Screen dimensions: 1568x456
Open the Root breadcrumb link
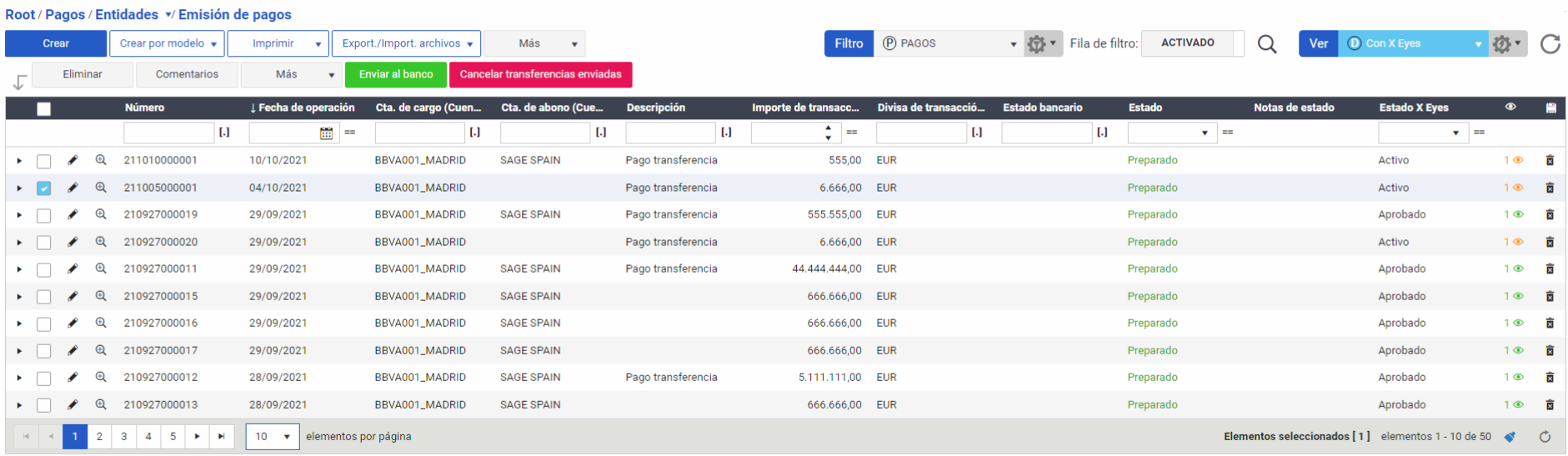[20, 14]
